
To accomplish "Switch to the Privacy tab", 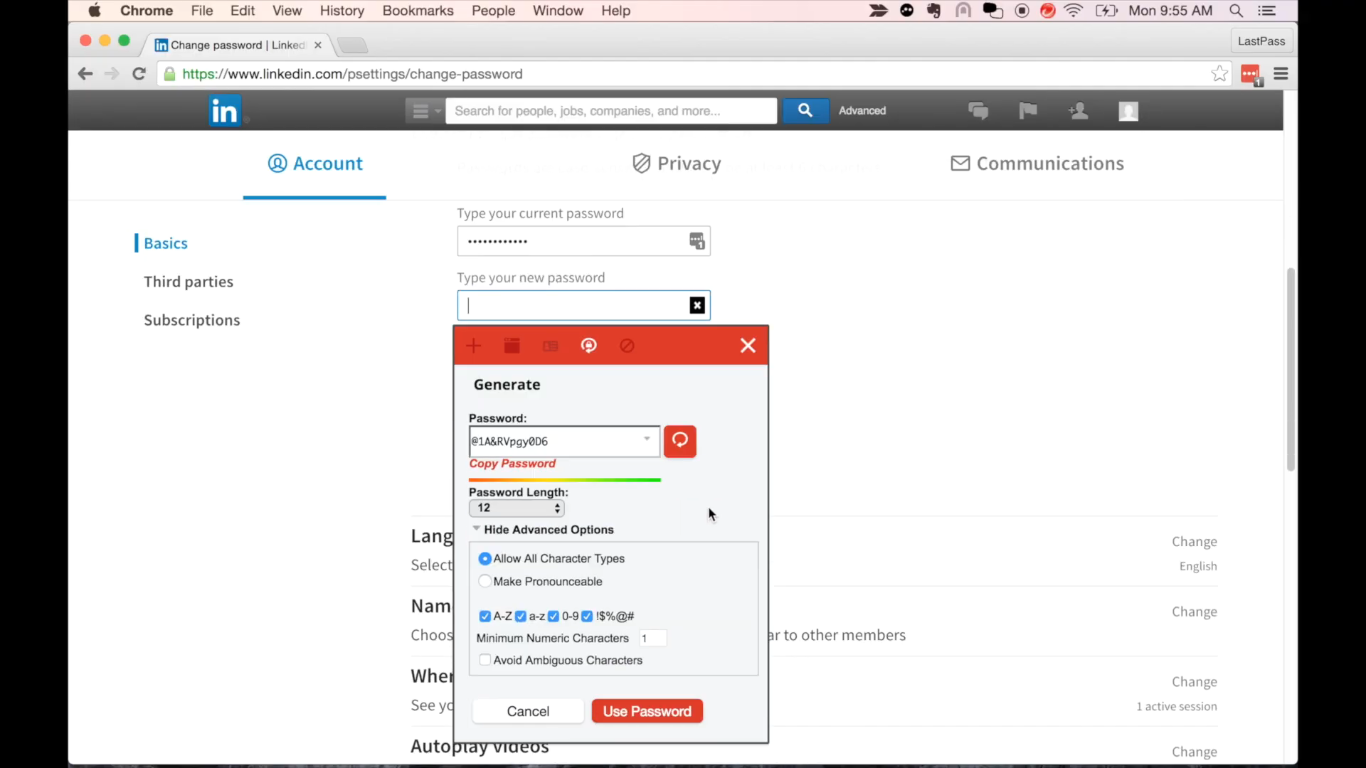I will pos(676,164).
